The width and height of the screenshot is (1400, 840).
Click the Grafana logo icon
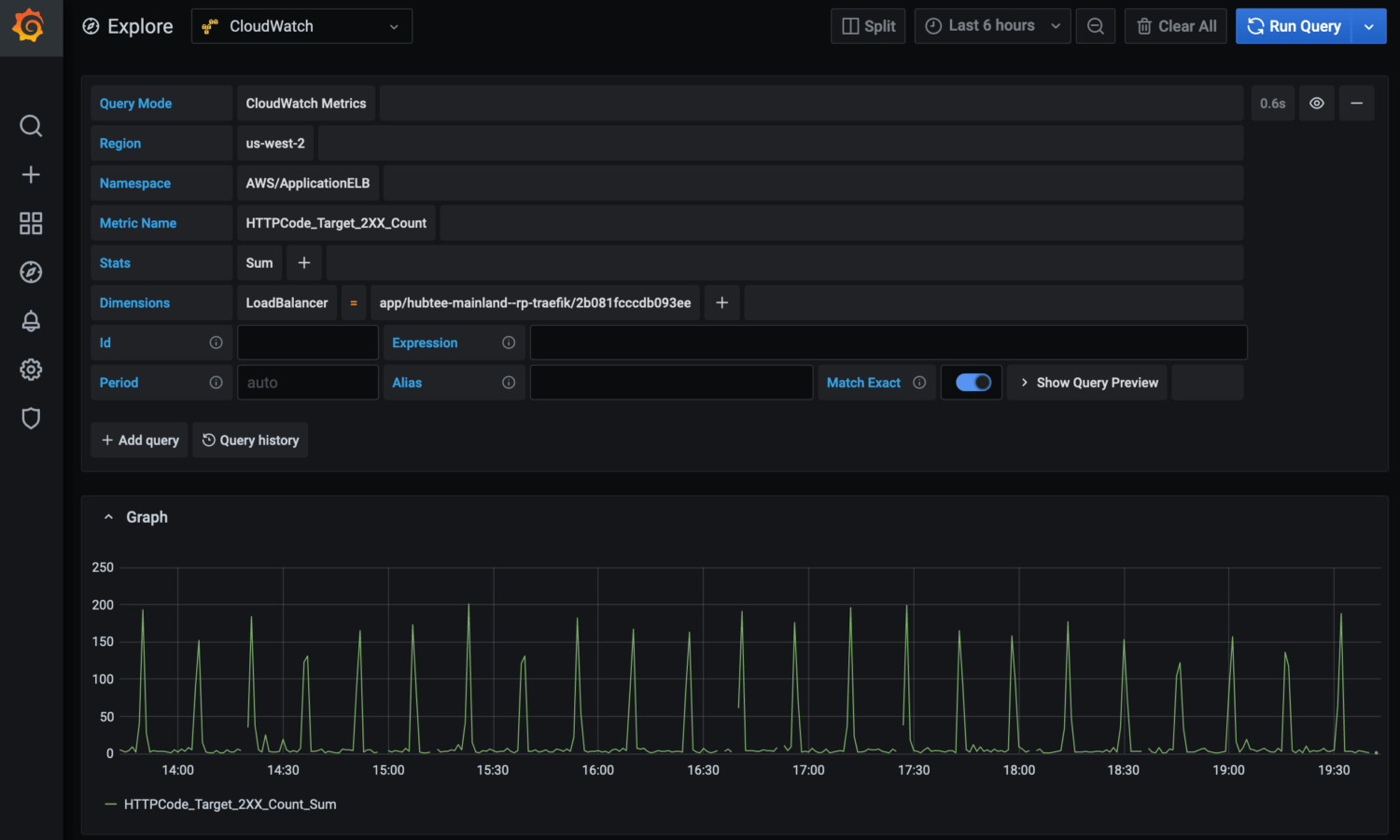30,26
